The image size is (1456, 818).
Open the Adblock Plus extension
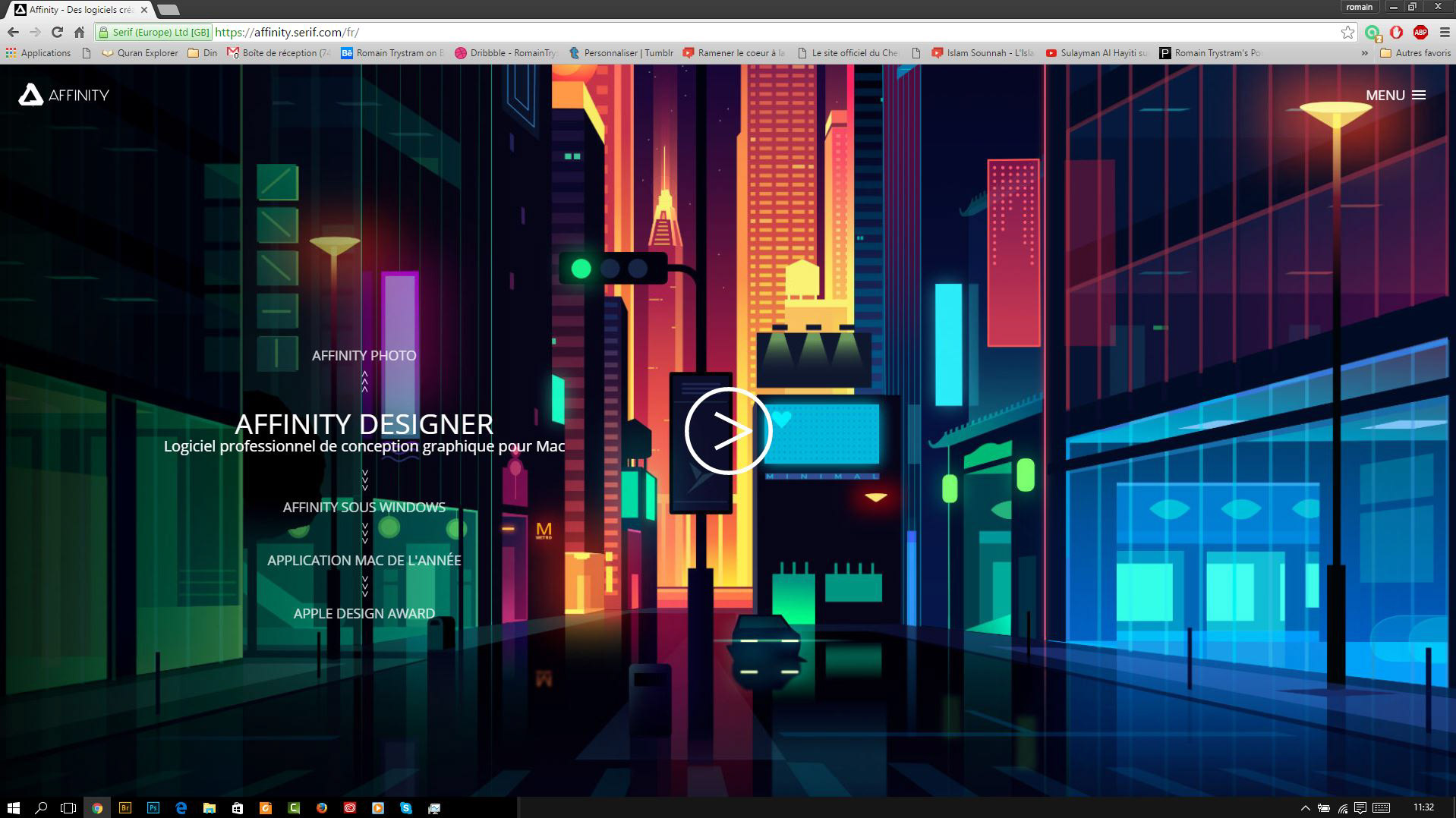1420,32
